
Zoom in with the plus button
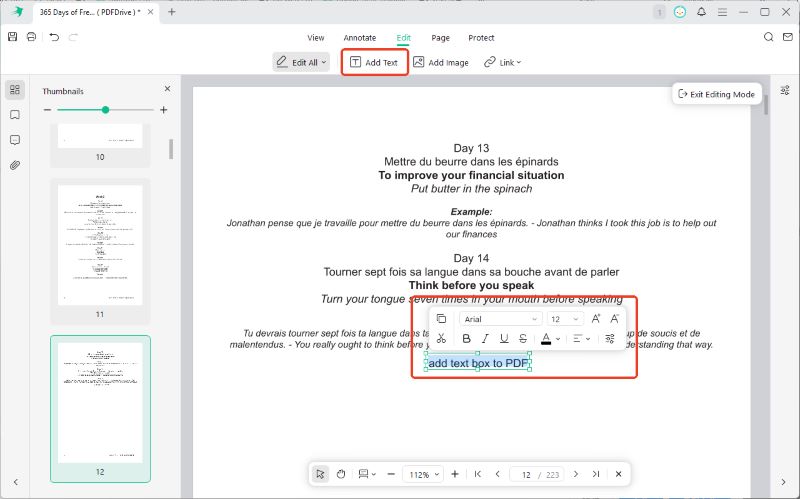455,474
